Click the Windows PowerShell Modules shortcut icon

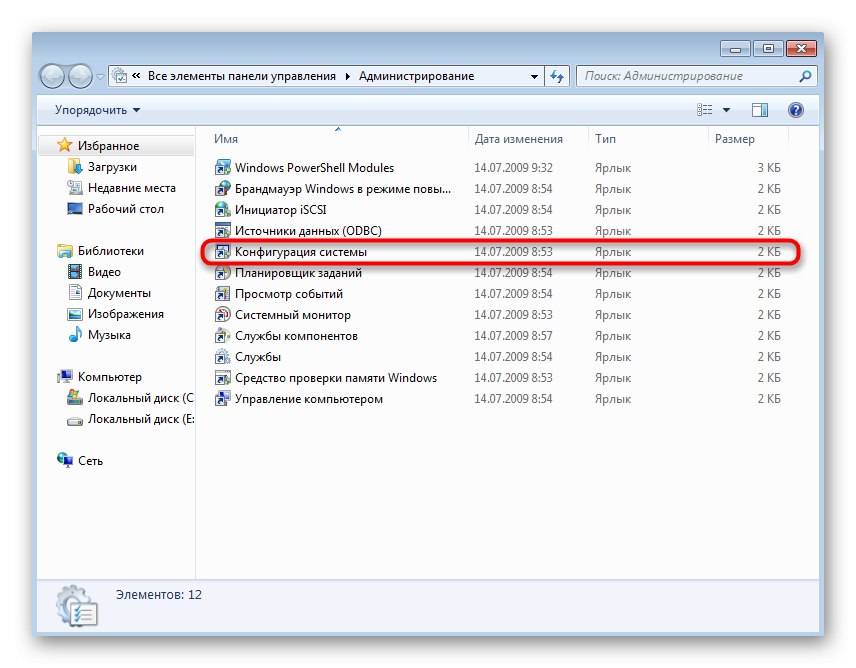tap(222, 168)
